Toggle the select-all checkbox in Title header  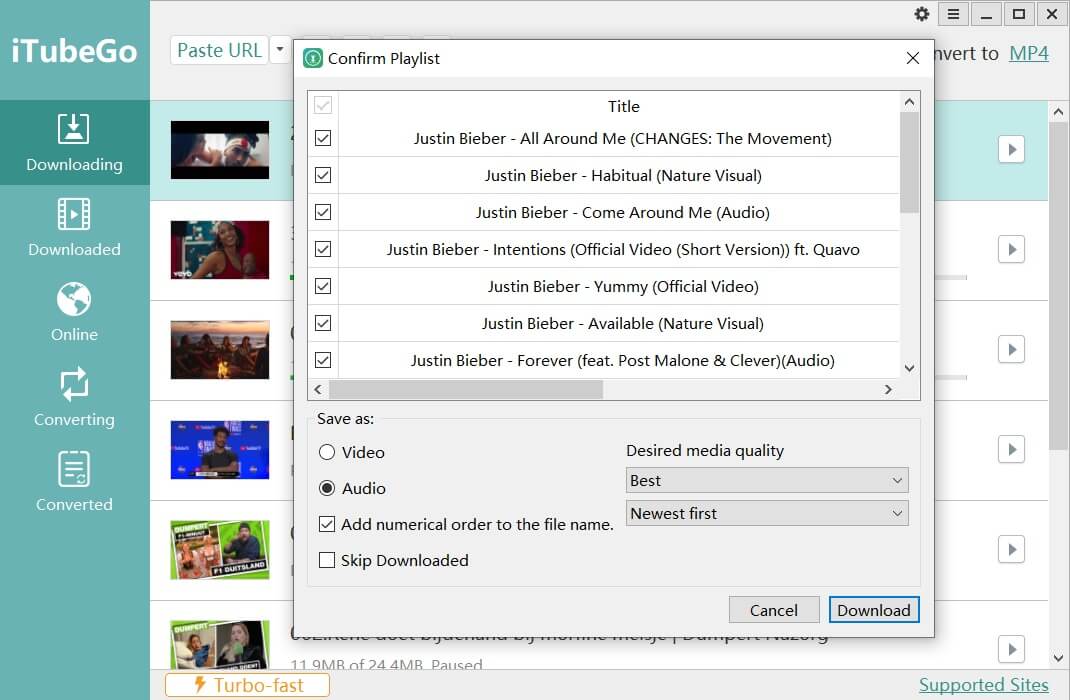click(323, 105)
